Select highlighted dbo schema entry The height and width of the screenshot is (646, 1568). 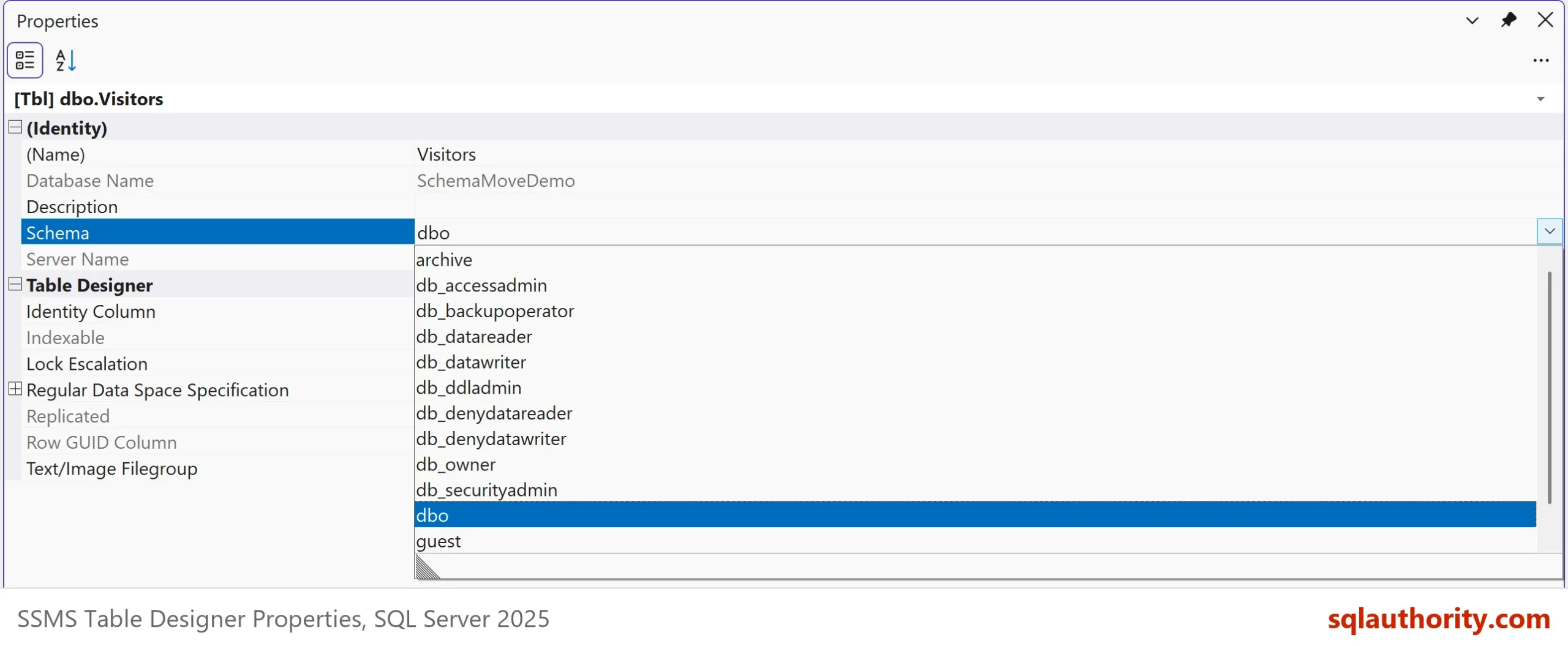coord(975,515)
